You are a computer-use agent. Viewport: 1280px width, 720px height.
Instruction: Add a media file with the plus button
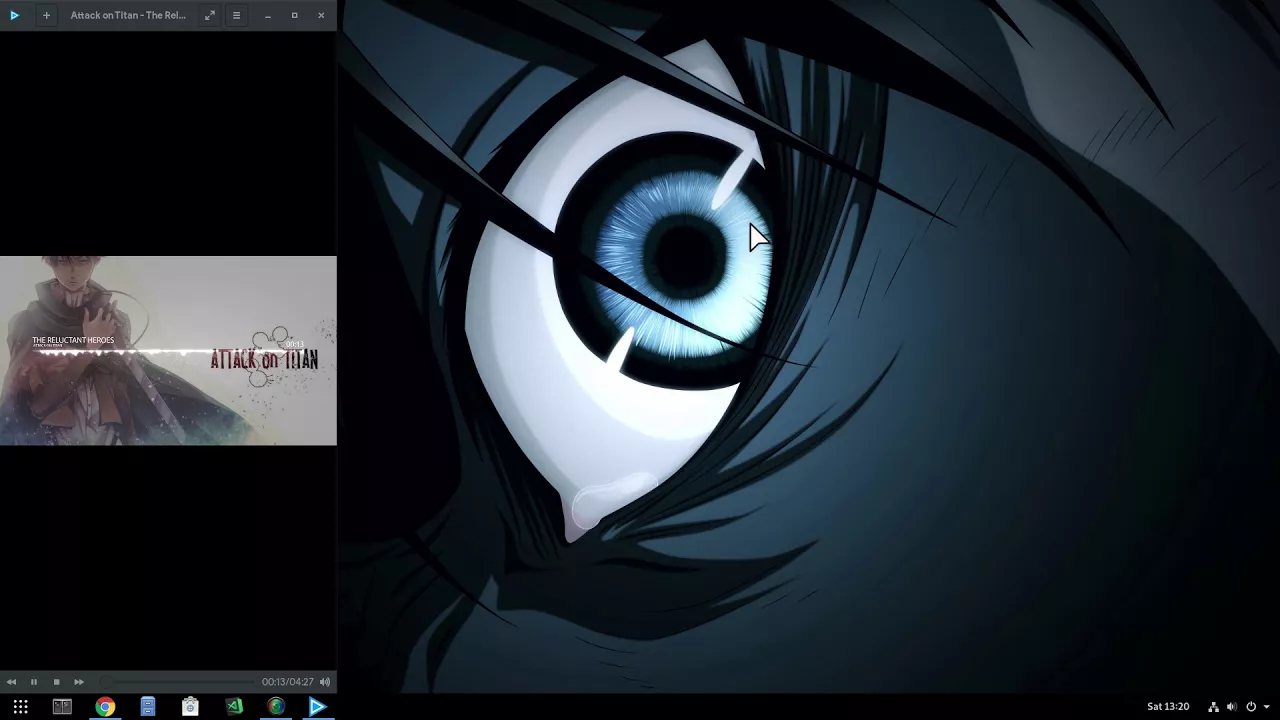(x=46, y=15)
